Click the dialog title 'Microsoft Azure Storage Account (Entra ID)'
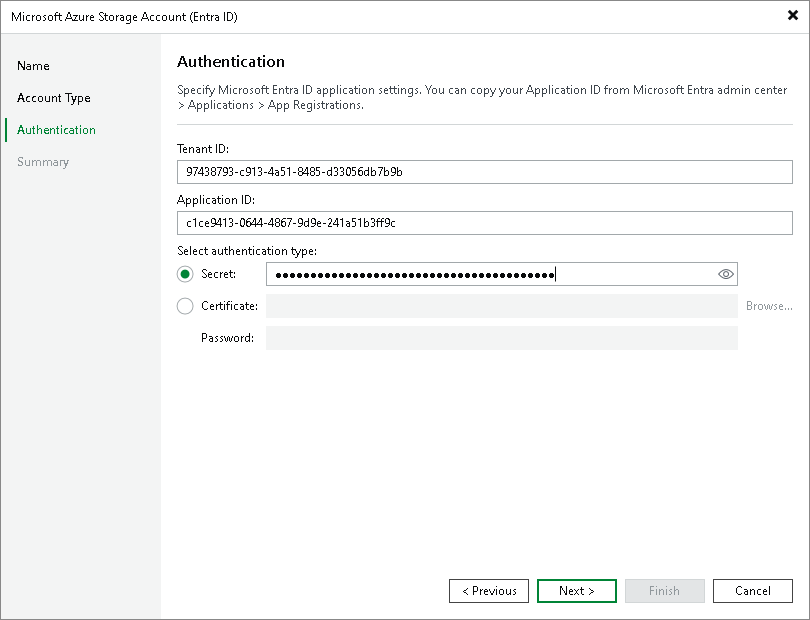Screen dimensions: 810x620 pos(124,17)
